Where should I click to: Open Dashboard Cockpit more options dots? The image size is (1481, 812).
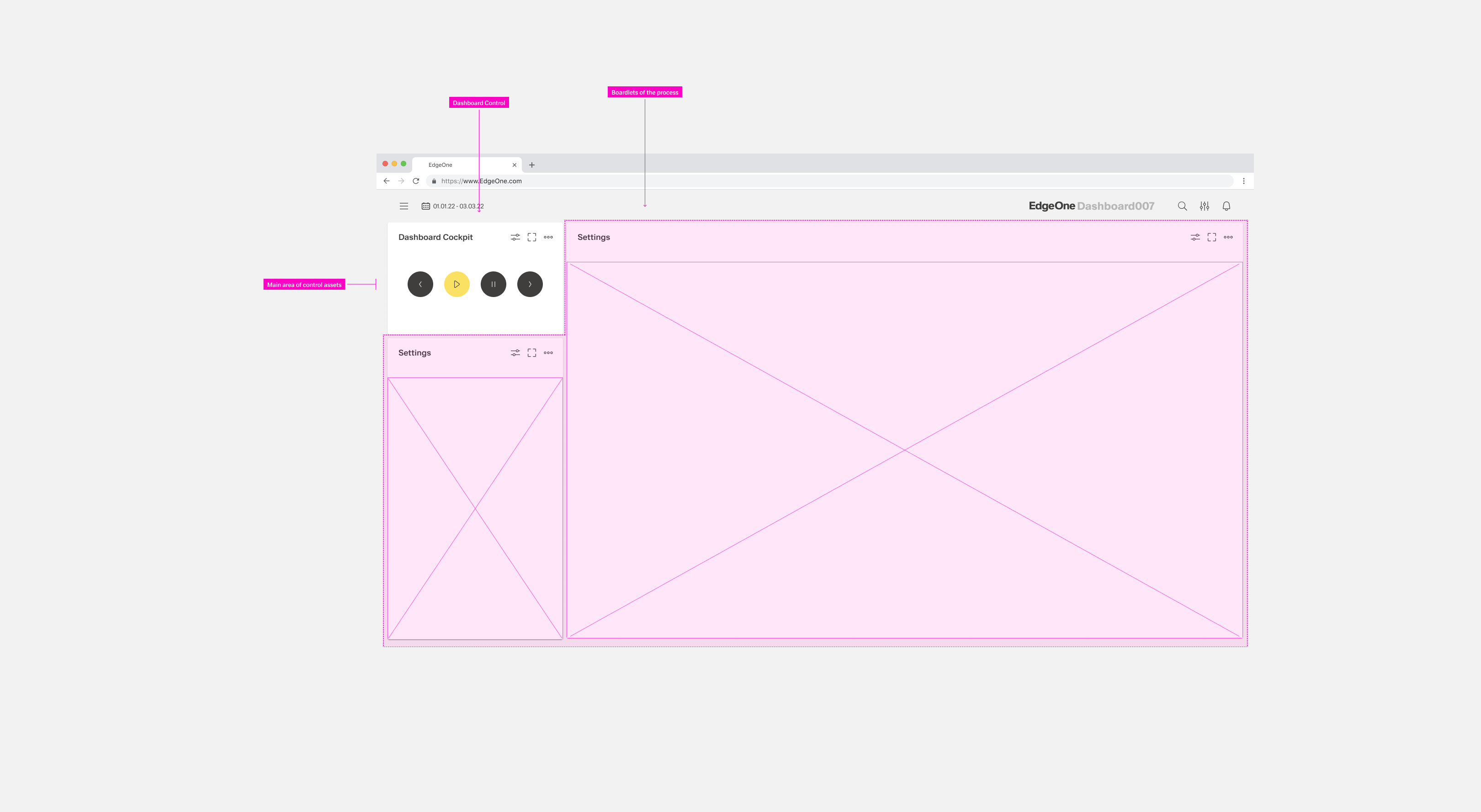click(548, 237)
